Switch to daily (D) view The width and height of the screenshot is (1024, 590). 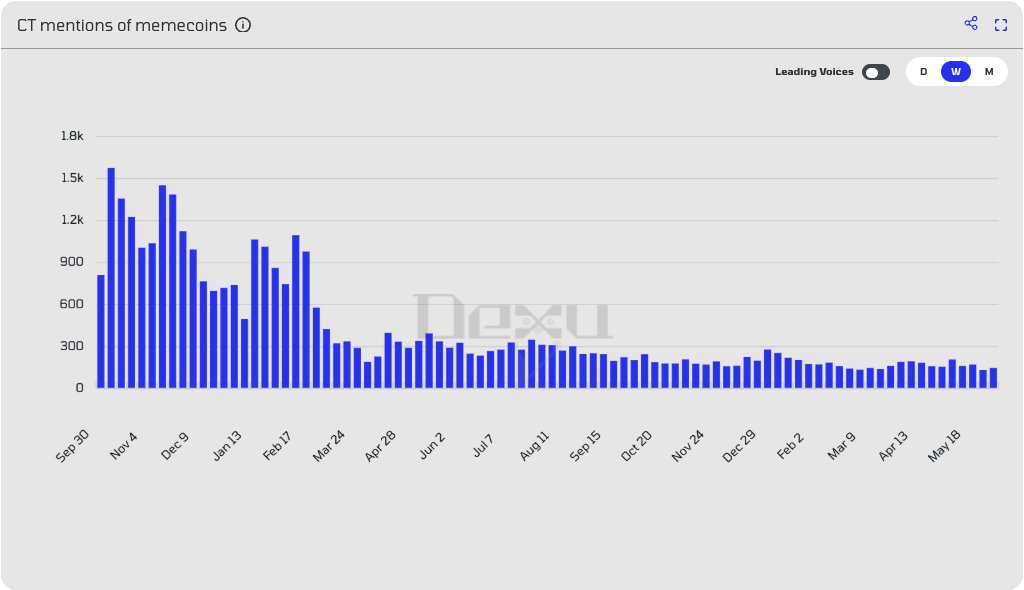coord(923,72)
